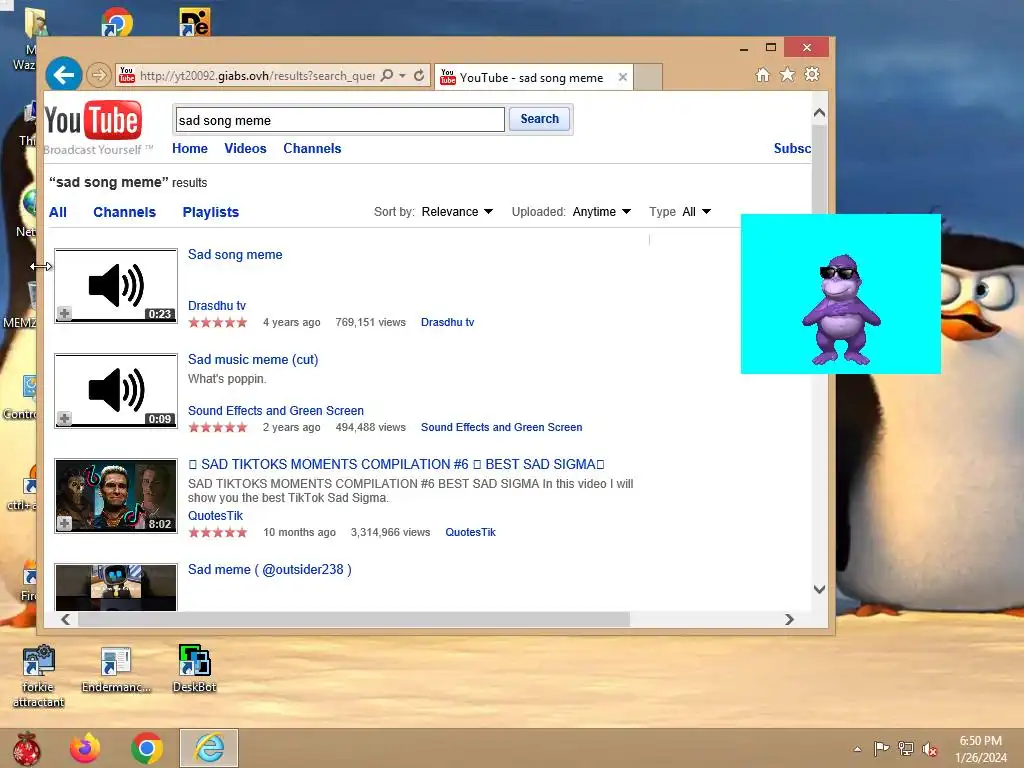Viewport: 1024px width, 768px height.
Task: Open SAD TIKTOKS MOMENTS COMPILATION #6 title
Action: point(396,464)
